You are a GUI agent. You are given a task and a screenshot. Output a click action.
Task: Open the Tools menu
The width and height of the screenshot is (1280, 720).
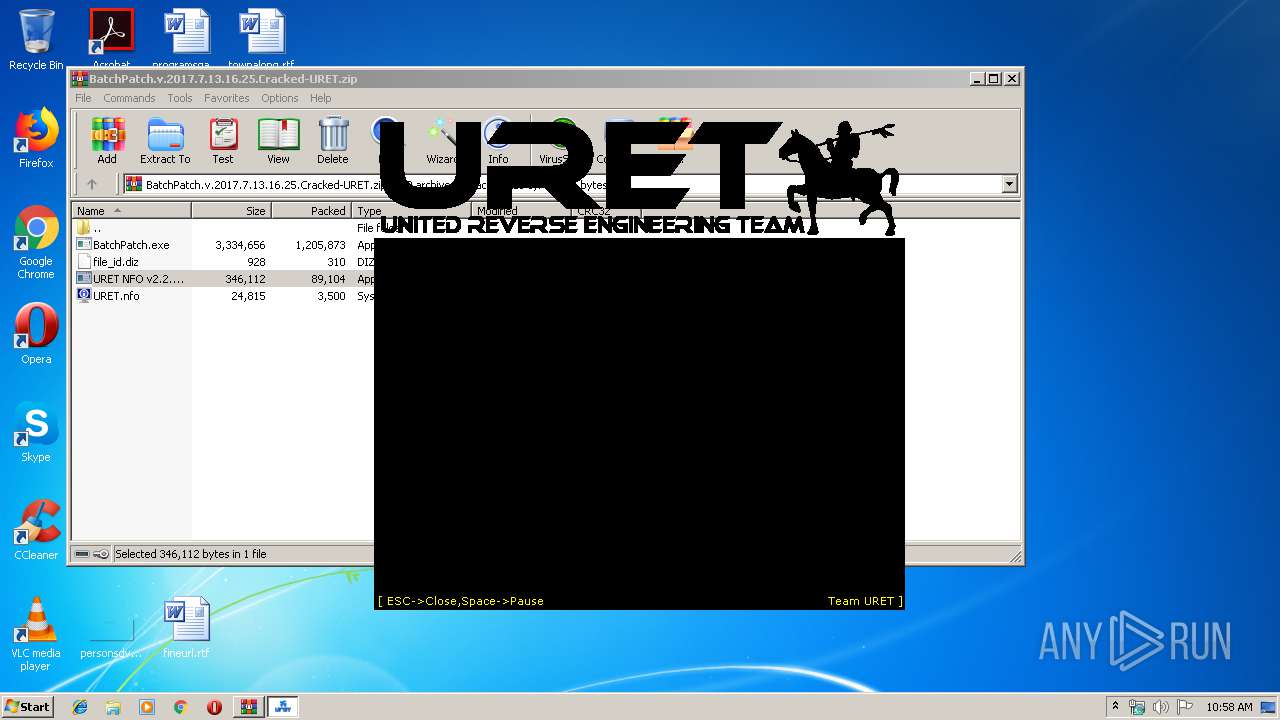click(180, 98)
